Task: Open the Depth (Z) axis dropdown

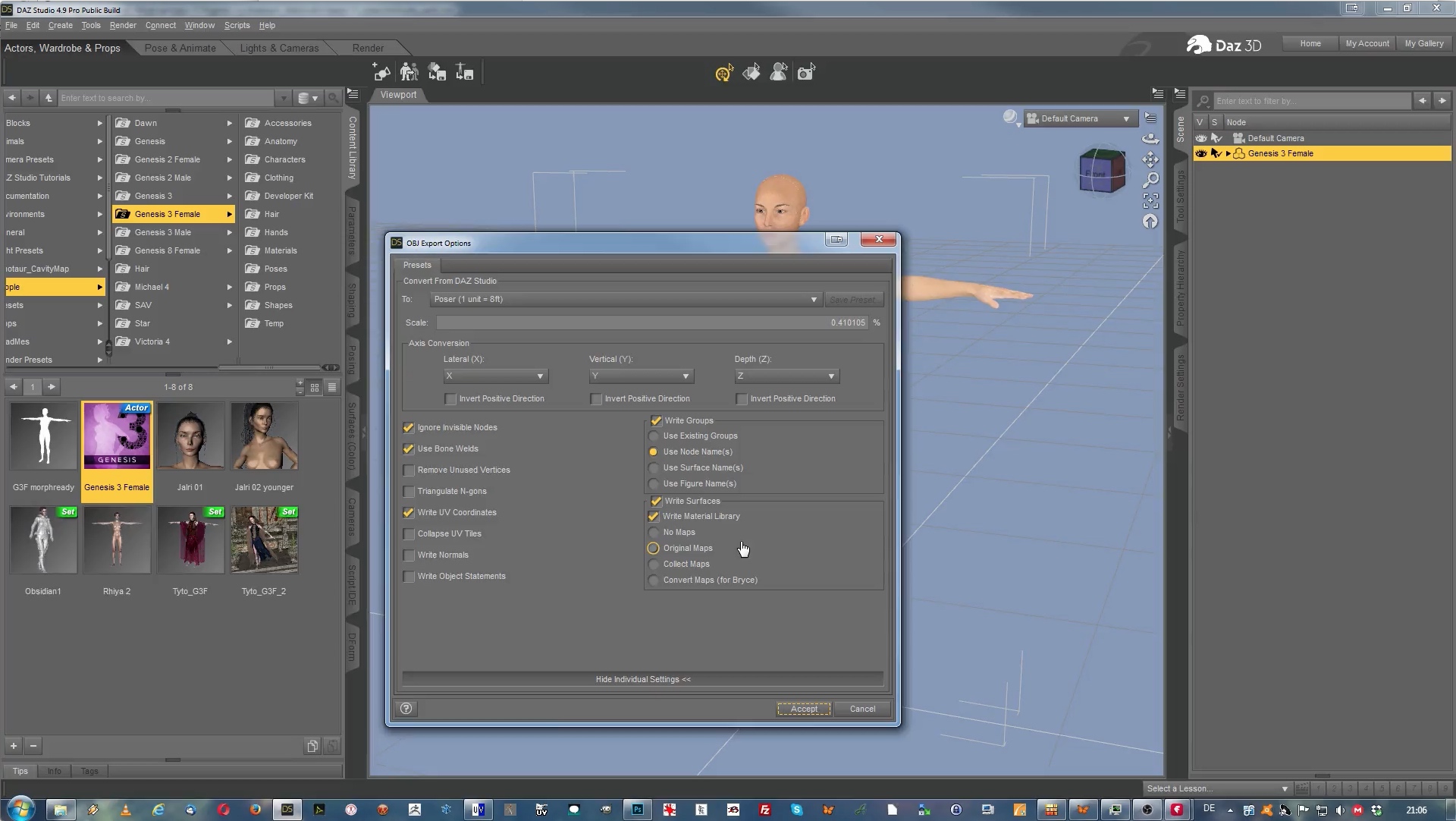Action: (786, 376)
